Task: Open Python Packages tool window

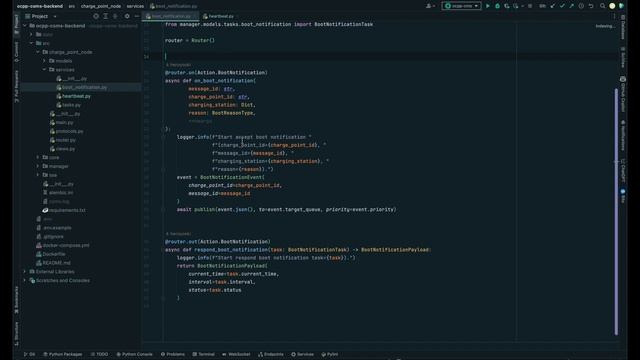Action: click(x=62, y=354)
